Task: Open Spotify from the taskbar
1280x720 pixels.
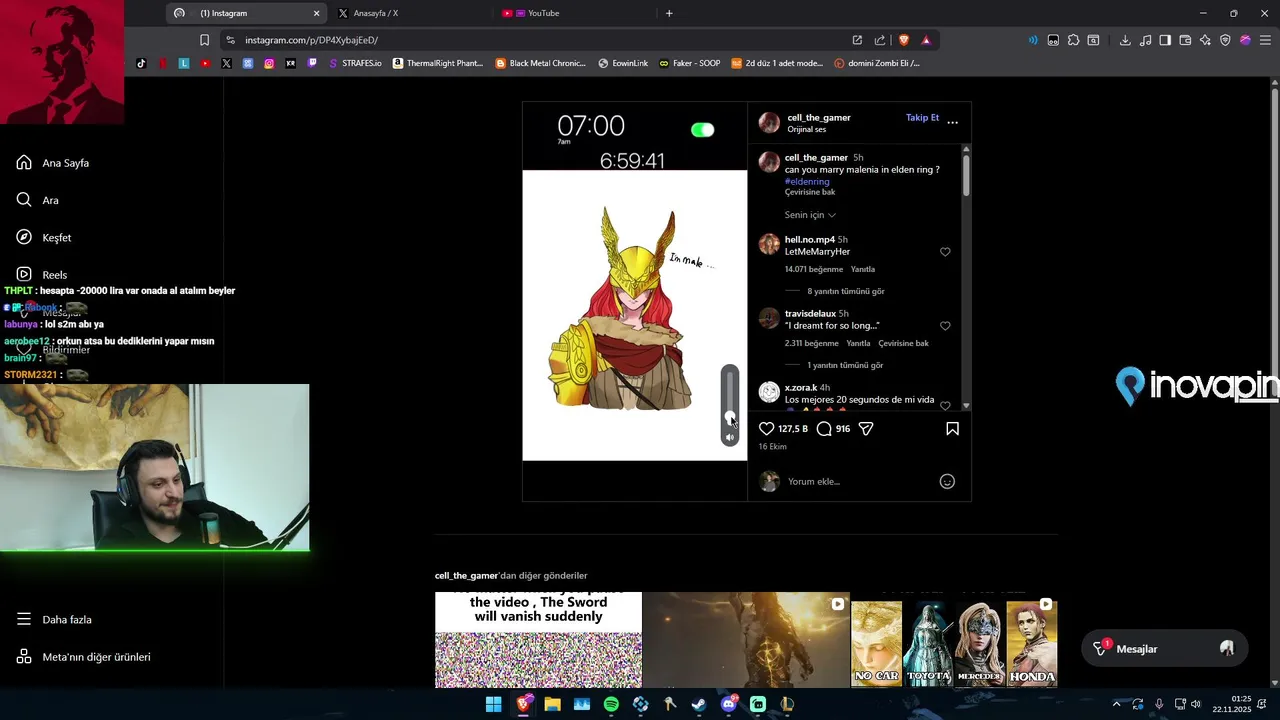Action: click(611, 704)
